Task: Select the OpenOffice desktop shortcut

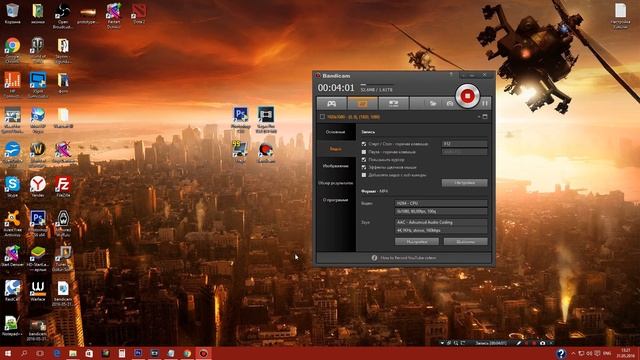Action: (x=13, y=154)
